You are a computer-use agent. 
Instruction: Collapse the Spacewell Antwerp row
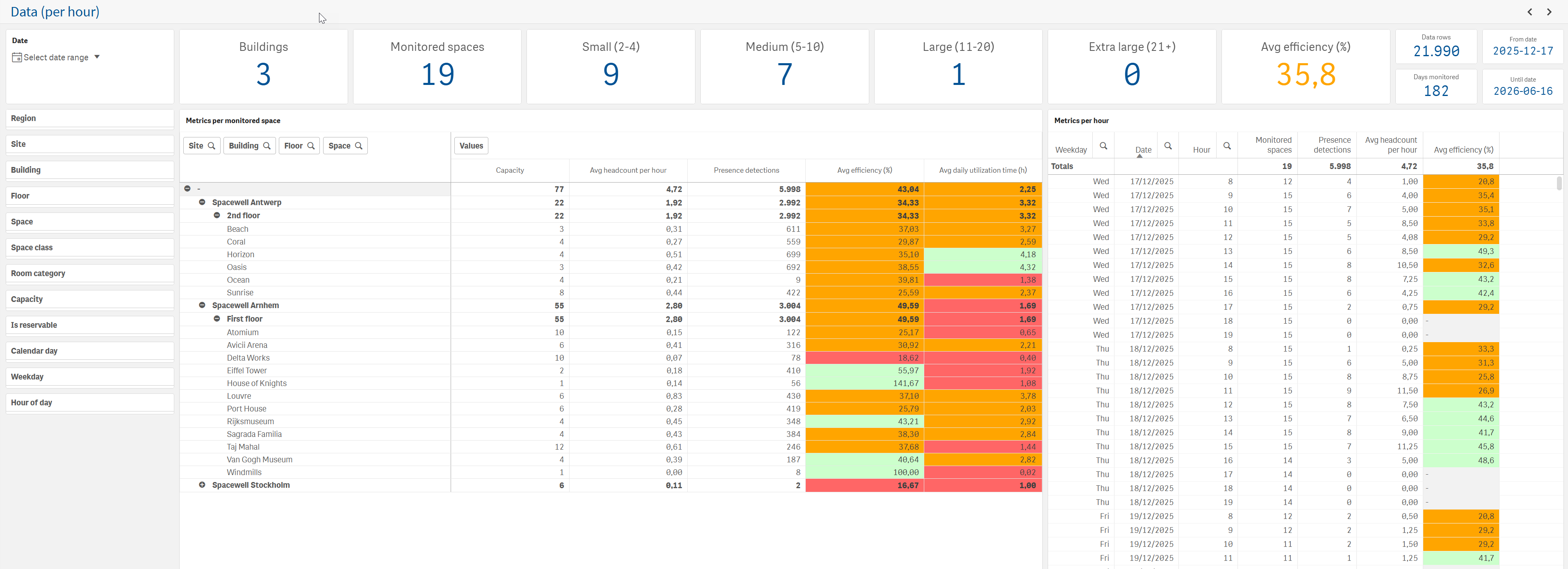coord(202,202)
